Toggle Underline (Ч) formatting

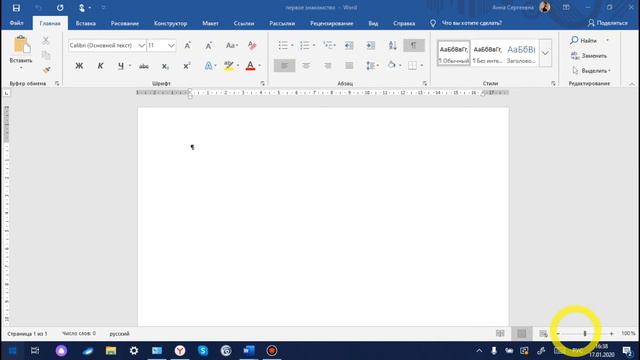[x=121, y=66]
